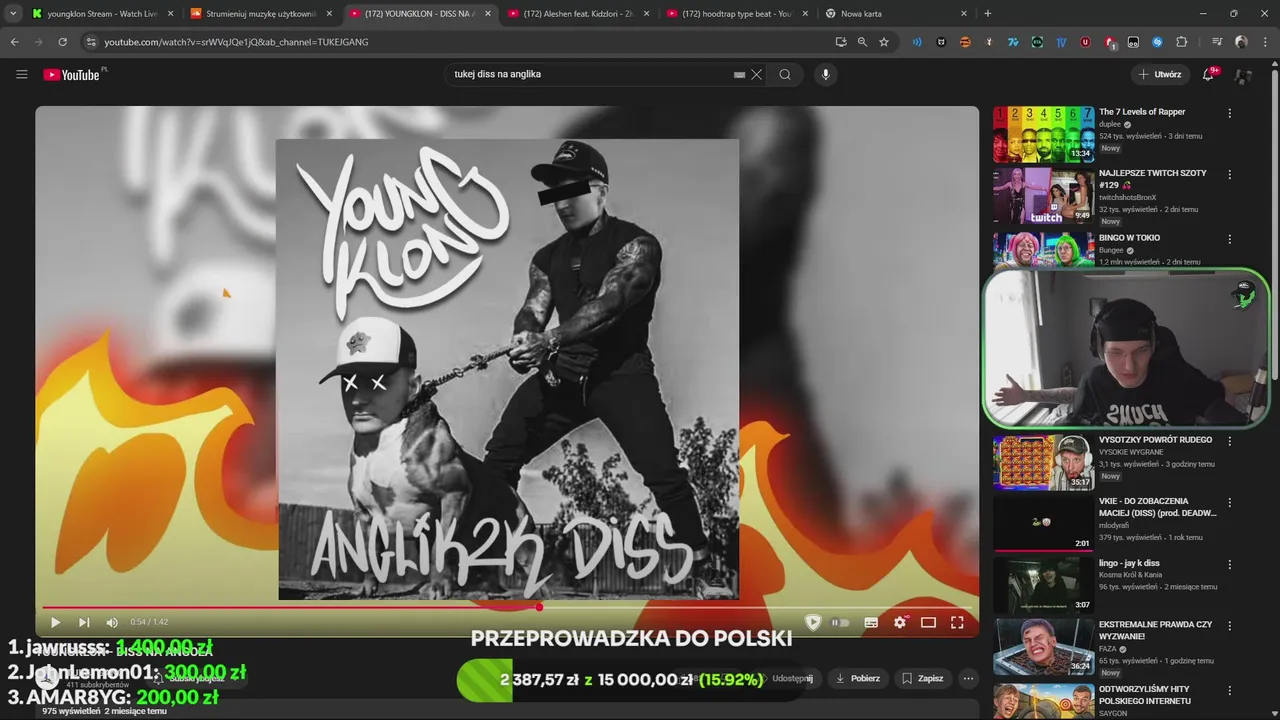Viewport: 1280px width, 720px height.
Task: Expand the Chrome tab search chevron
Action: [x=13, y=13]
